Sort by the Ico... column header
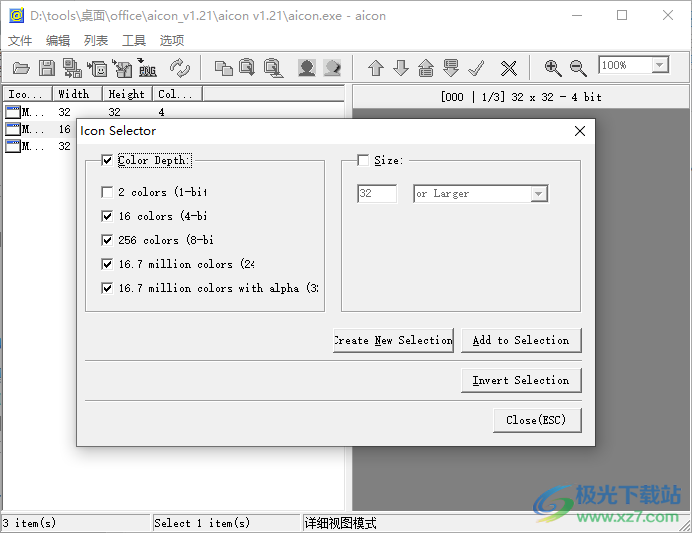 pos(27,94)
